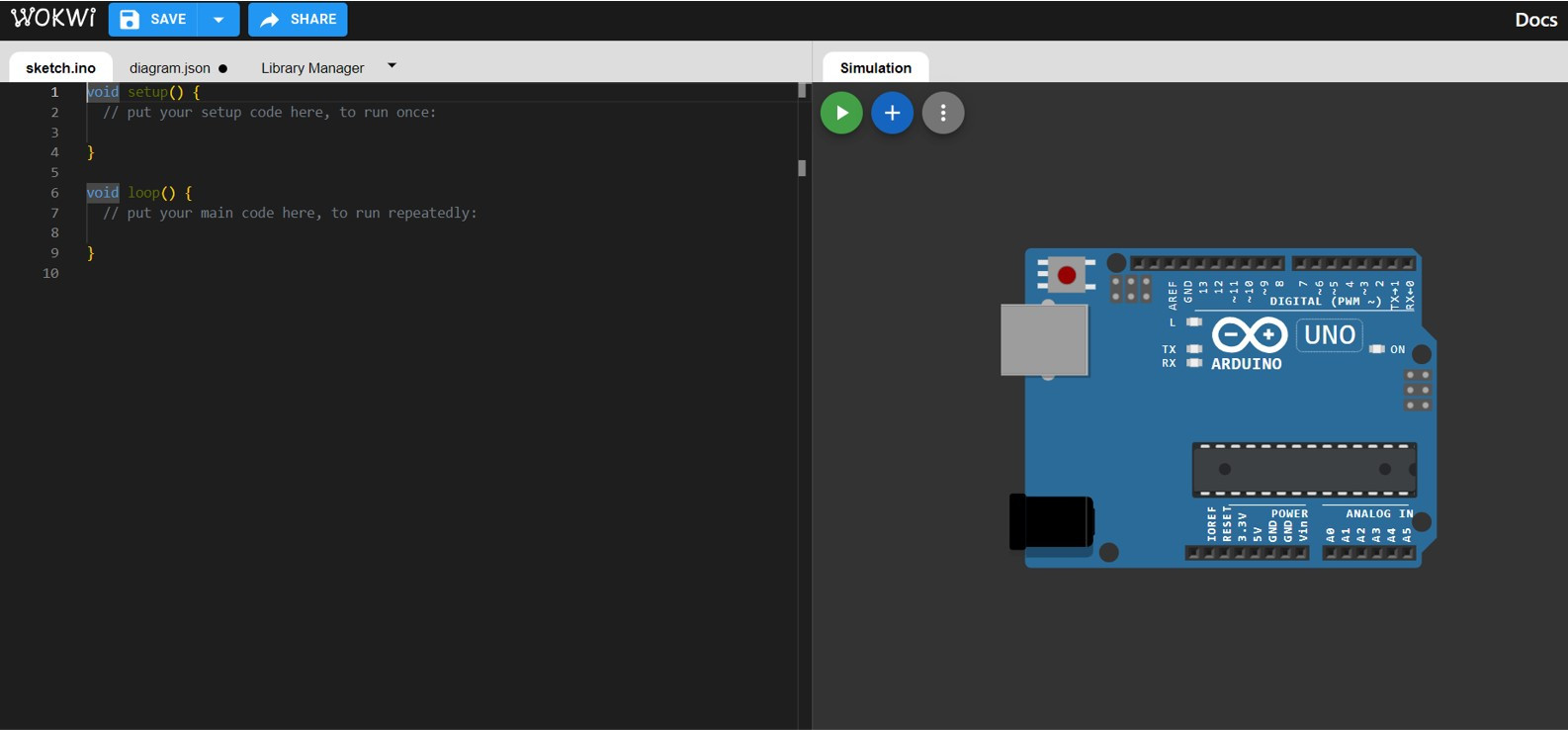Open the three-dot simulation options menu

(x=943, y=113)
